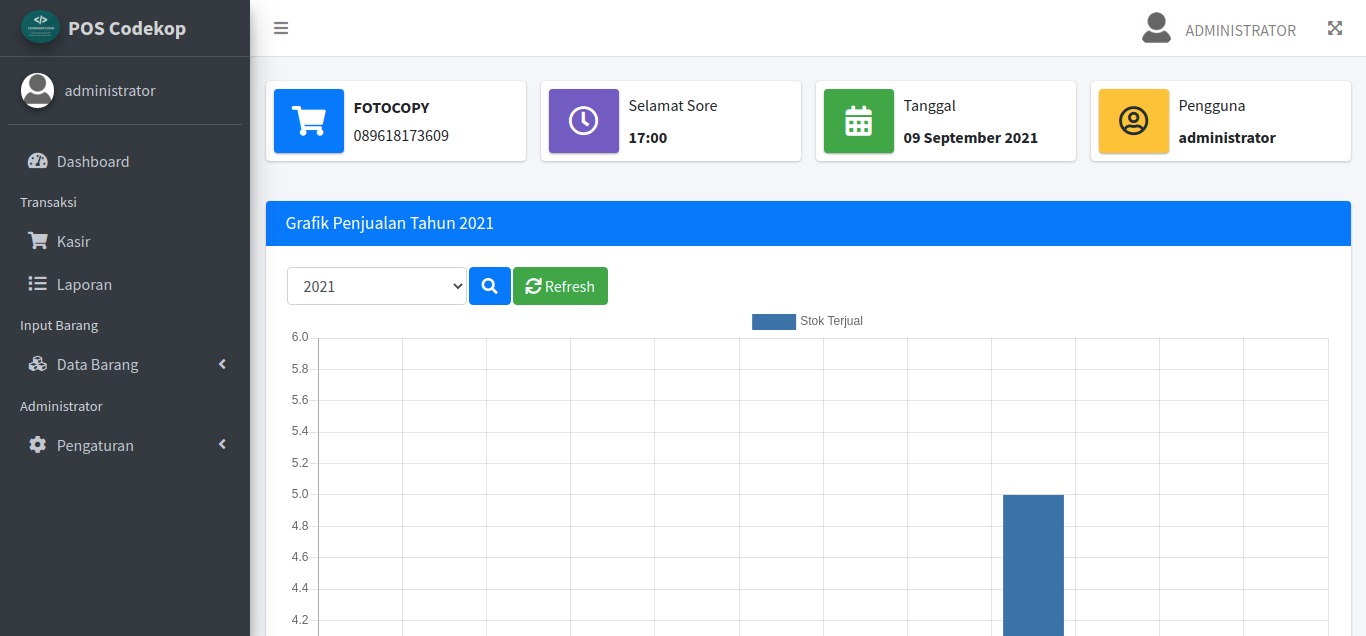The image size is (1366, 636).
Task: Toggle the Stok Terjual legend series
Action: pos(807,321)
